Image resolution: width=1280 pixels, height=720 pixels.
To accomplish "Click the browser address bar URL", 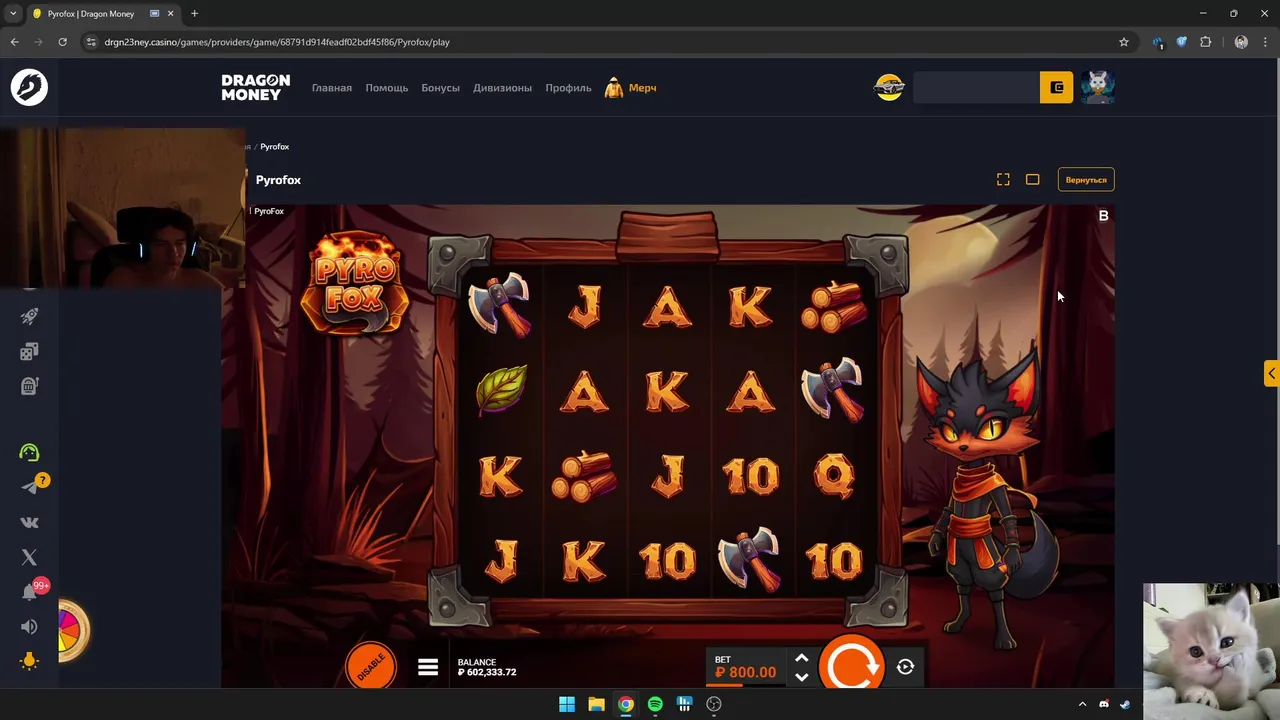I will coord(277,42).
